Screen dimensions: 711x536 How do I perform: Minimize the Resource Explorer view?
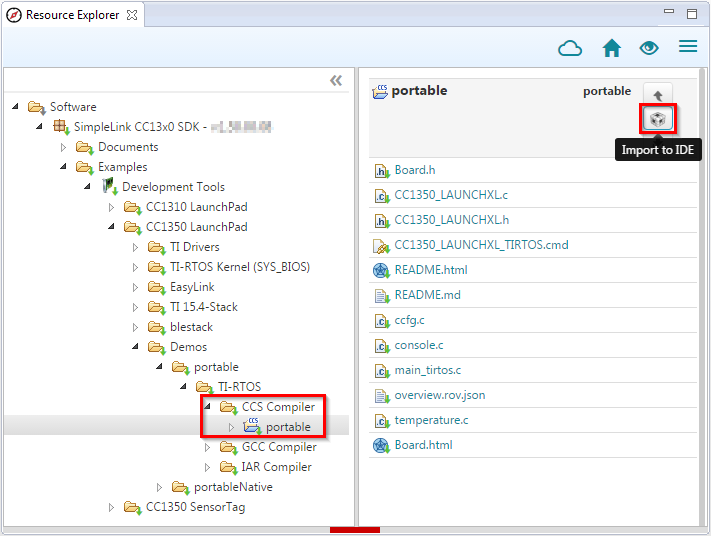point(669,11)
